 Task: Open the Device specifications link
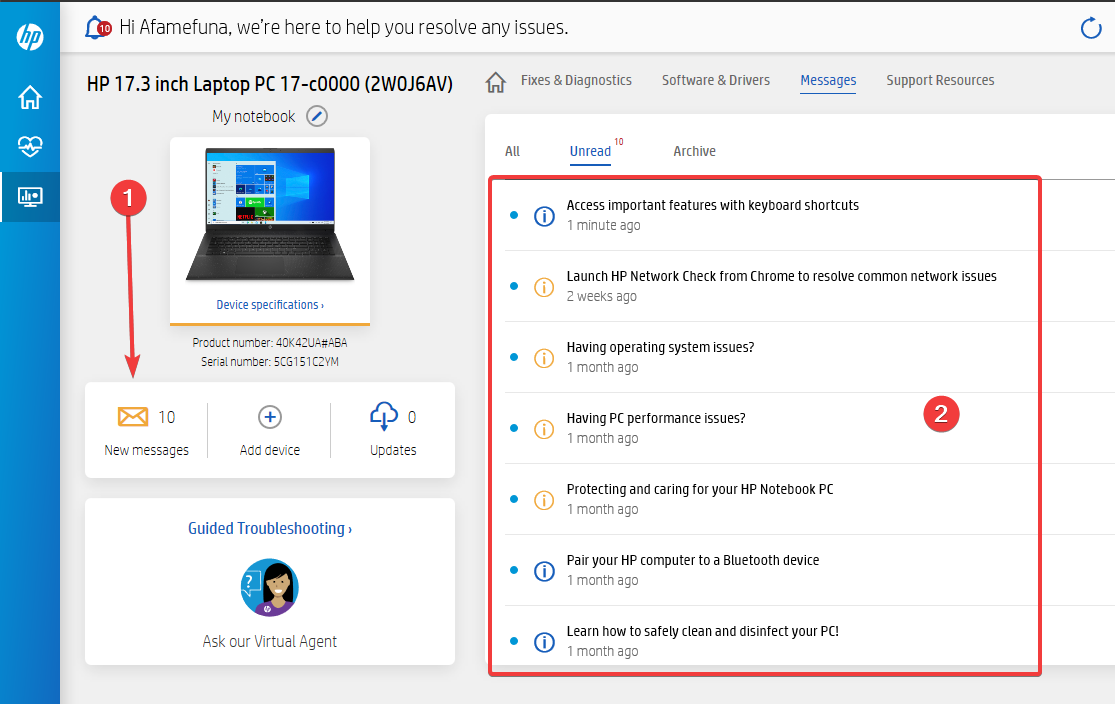[x=270, y=304]
